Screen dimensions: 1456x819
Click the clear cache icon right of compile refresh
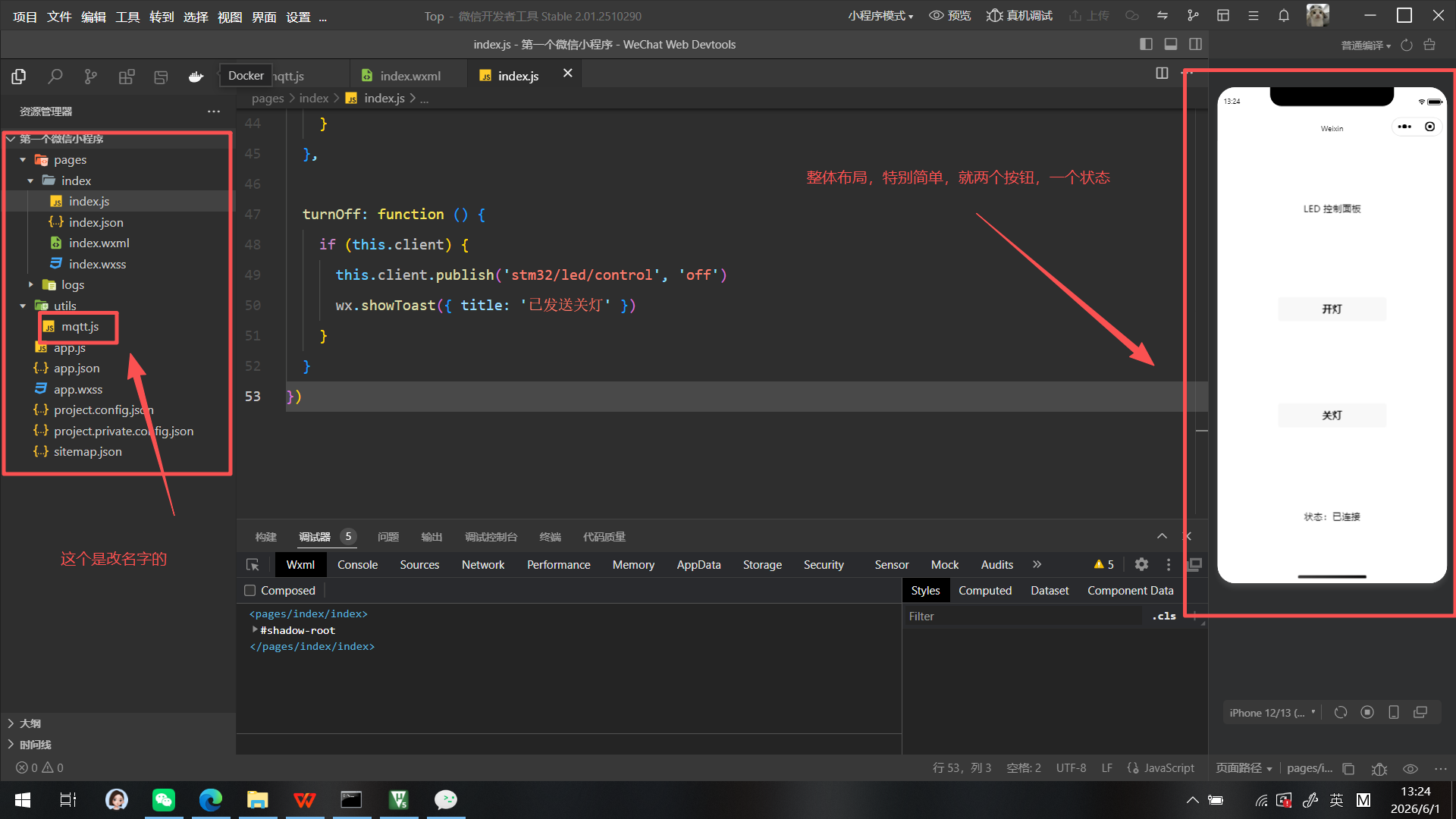1429,45
